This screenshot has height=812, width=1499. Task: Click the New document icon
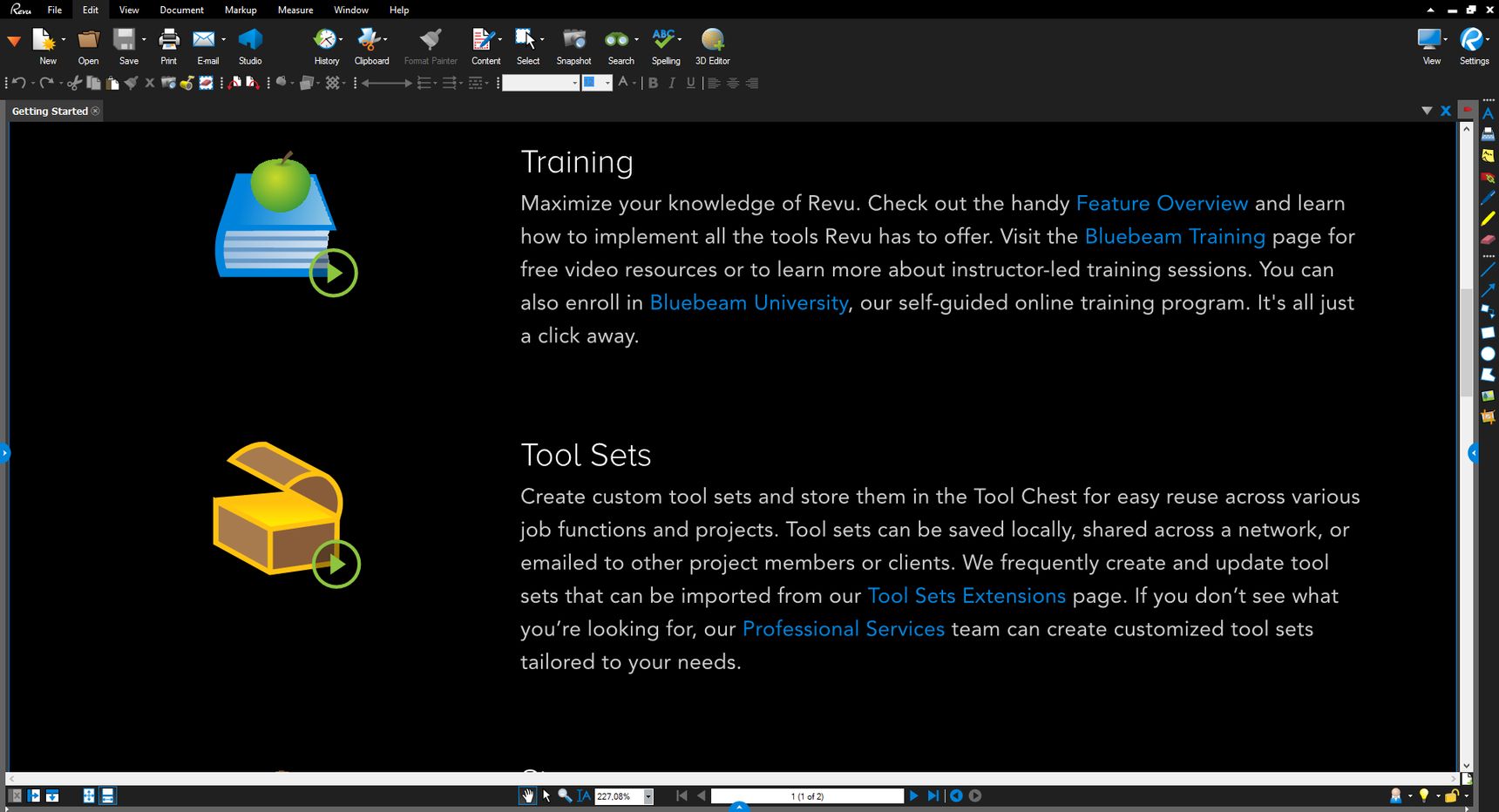click(x=44, y=39)
